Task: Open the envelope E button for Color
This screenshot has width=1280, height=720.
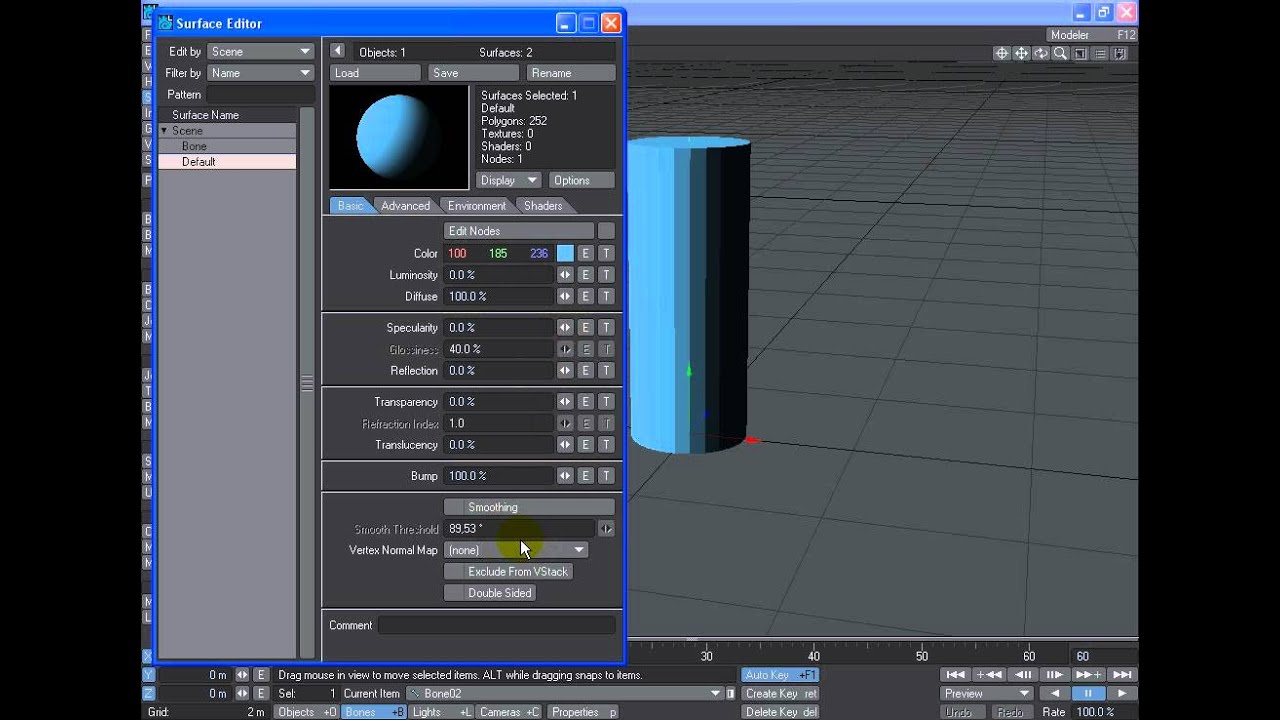Action: click(x=586, y=254)
